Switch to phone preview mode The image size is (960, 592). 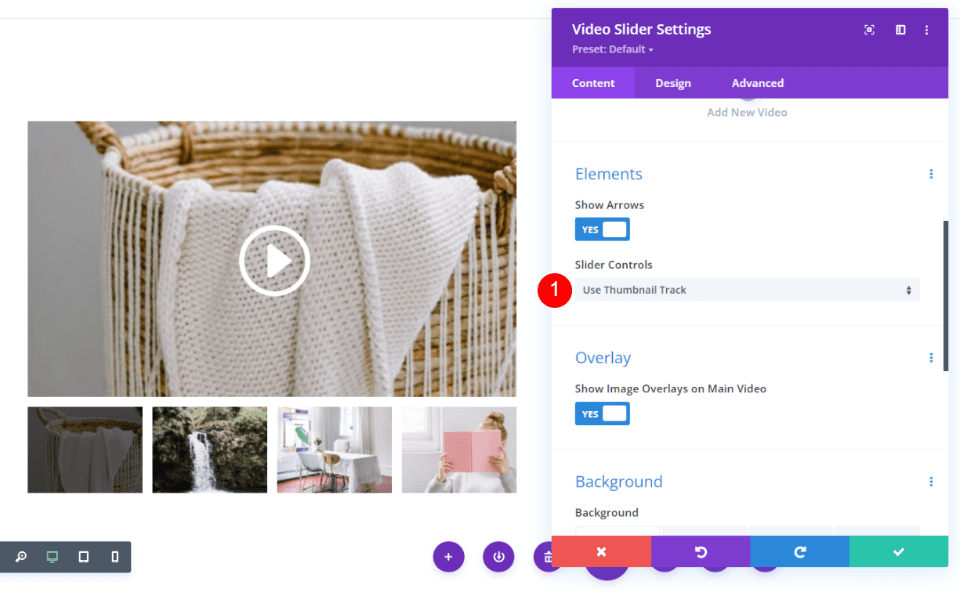113,557
